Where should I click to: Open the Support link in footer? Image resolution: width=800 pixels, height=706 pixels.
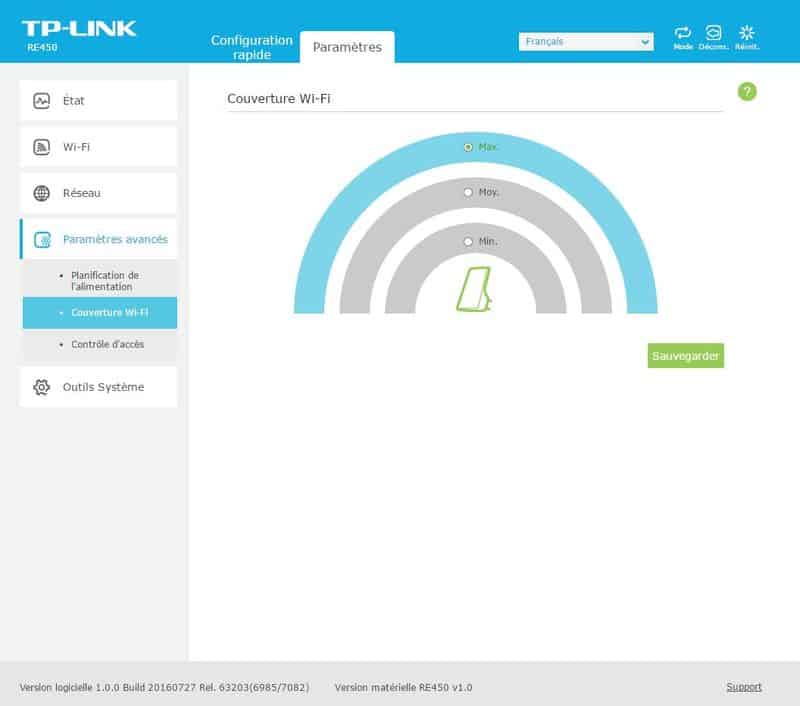click(743, 687)
